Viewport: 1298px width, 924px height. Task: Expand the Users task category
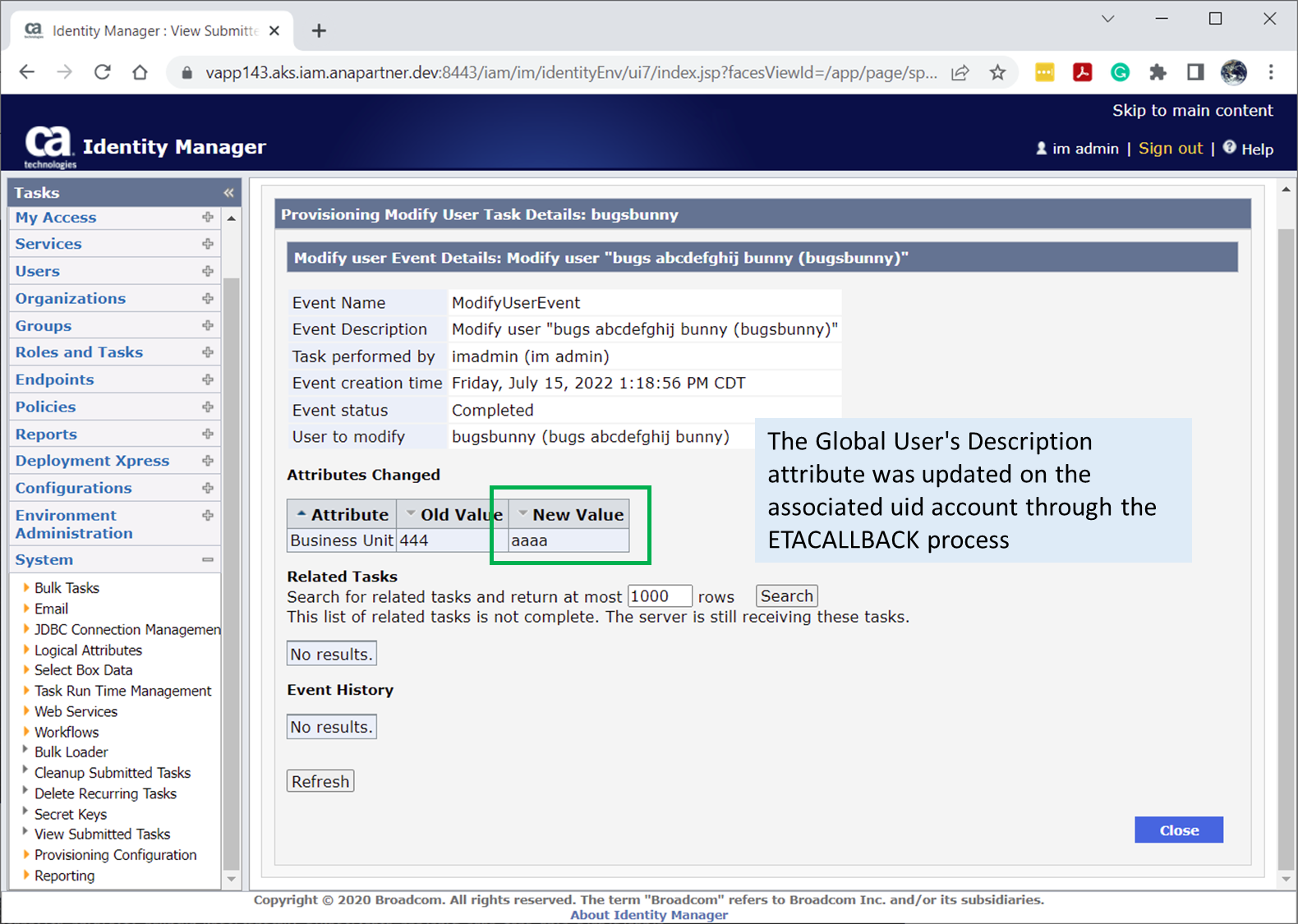click(207, 271)
